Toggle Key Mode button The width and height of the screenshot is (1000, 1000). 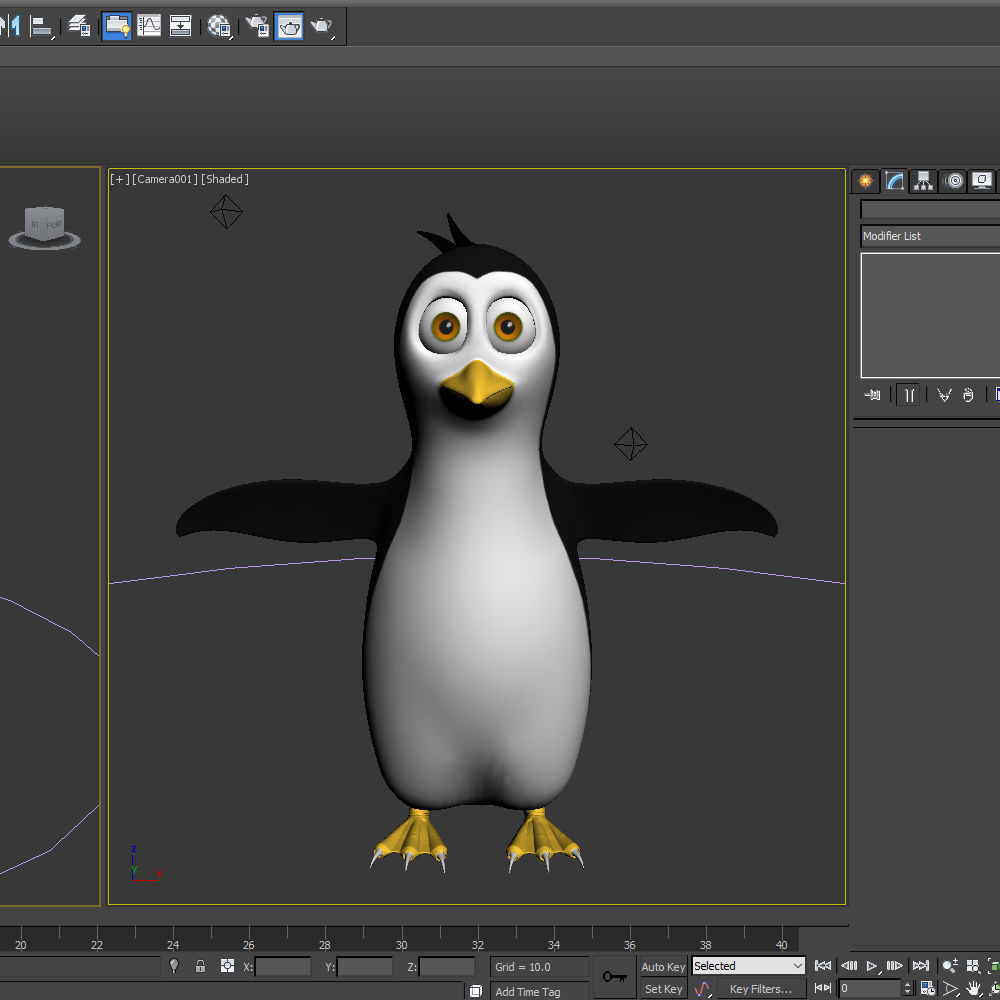point(823,988)
